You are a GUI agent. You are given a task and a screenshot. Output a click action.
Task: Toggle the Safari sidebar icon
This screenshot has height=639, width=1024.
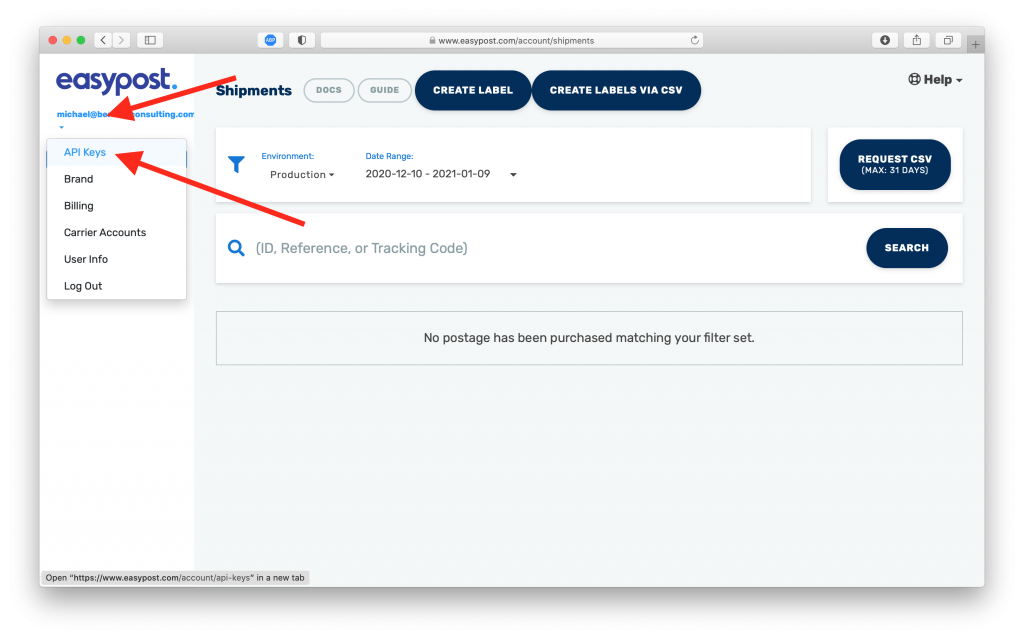[x=150, y=41]
